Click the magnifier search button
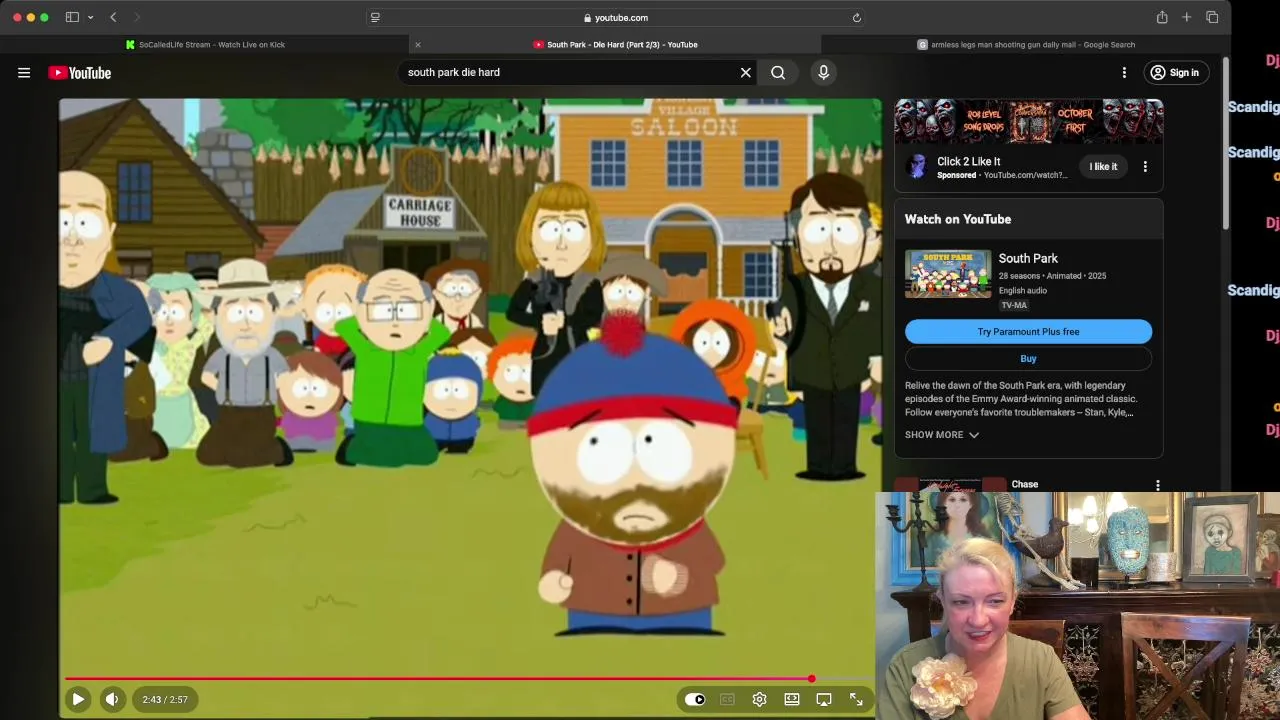1280x720 pixels. [778, 72]
